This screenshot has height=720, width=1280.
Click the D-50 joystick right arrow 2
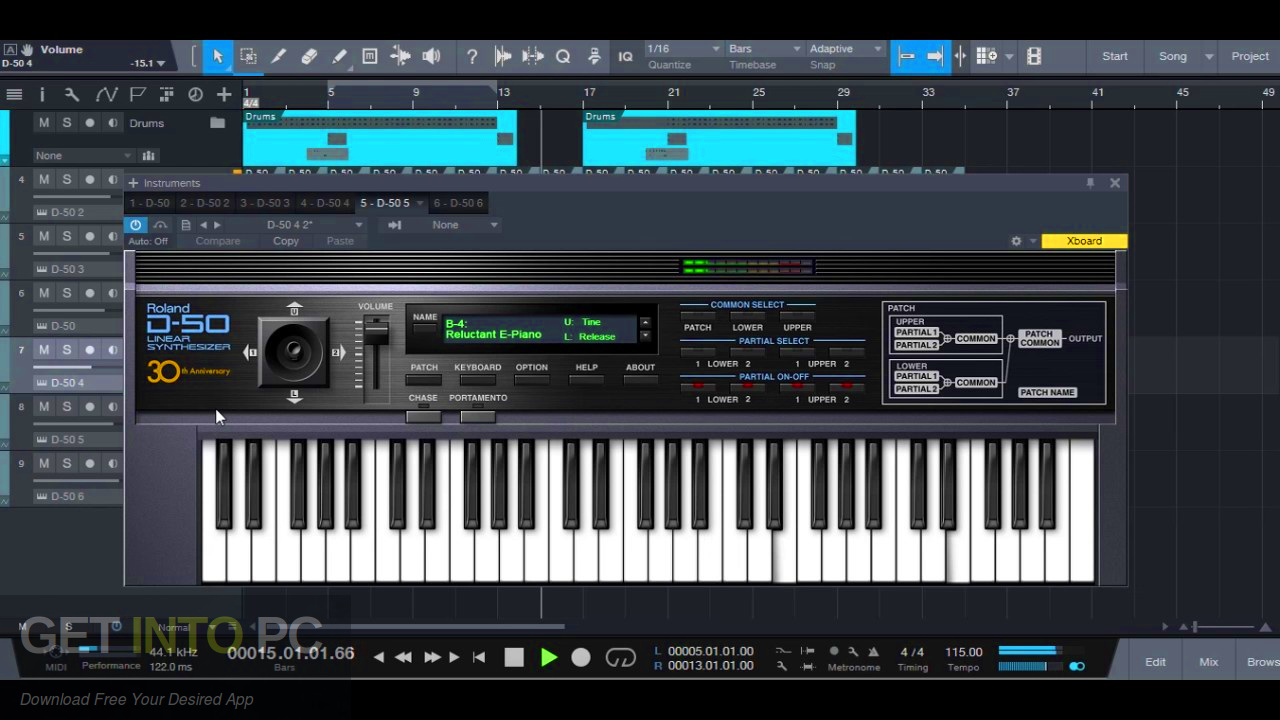tap(338, 352)
